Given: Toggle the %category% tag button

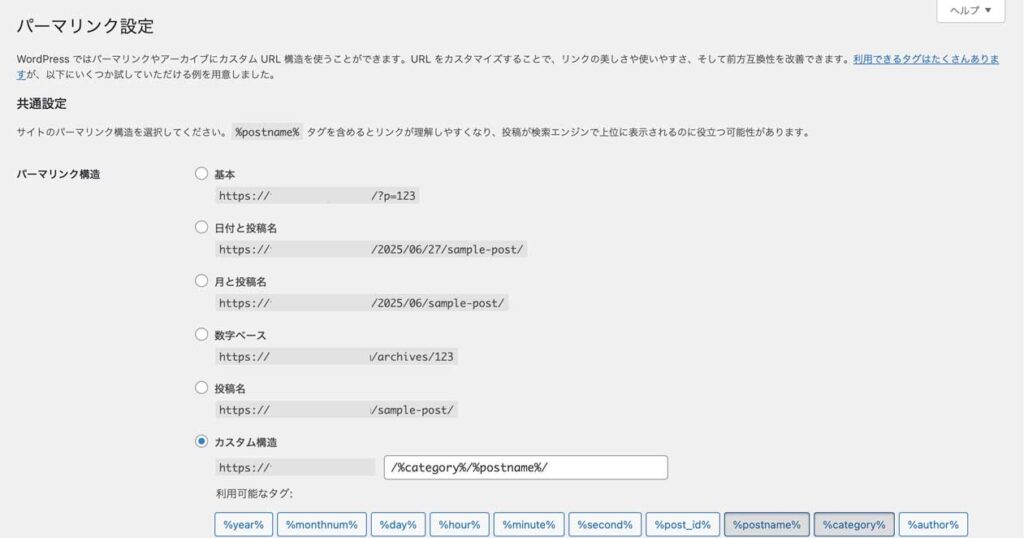Looking at the screenshot, I should pos(854,525).
